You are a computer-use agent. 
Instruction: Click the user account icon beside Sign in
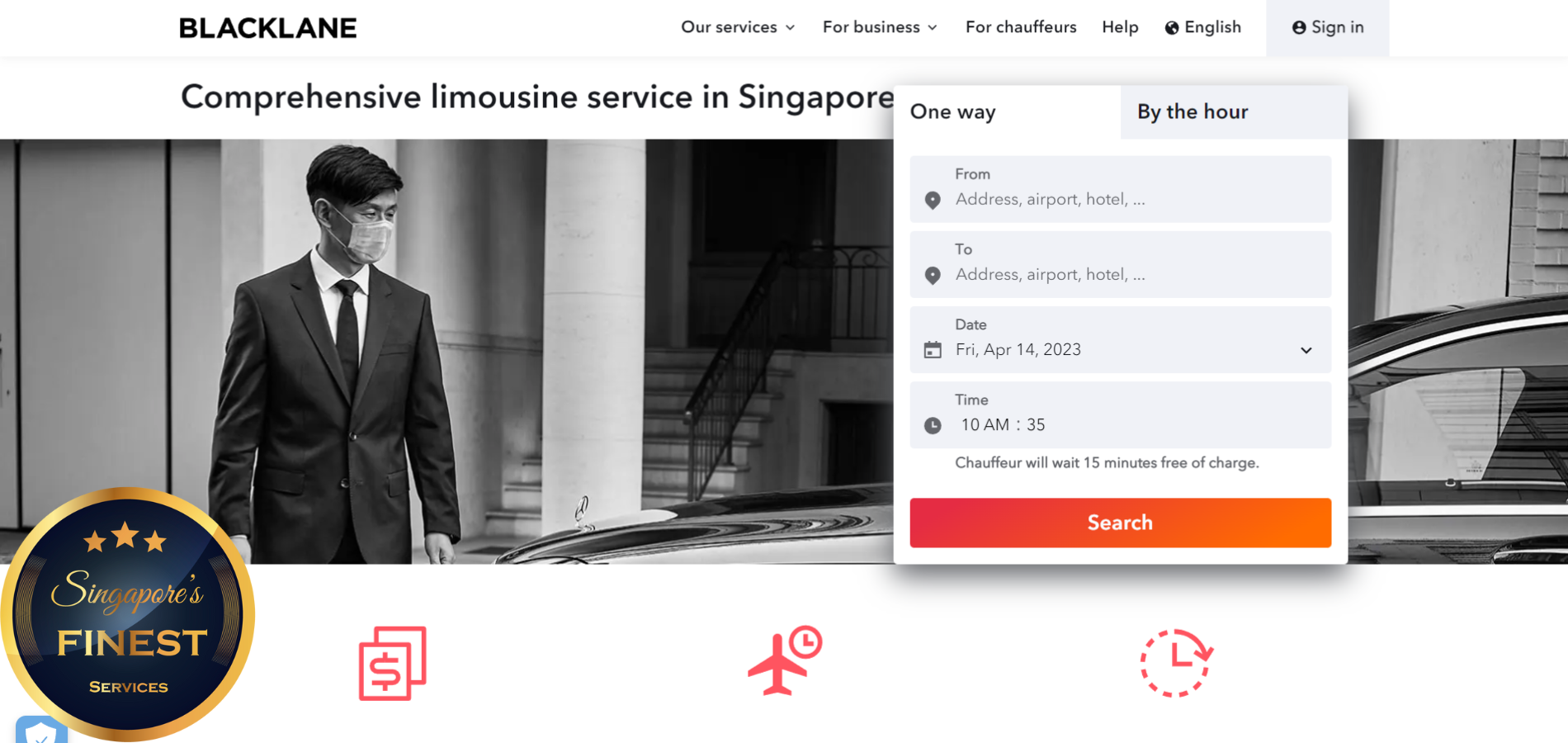click(x=1299, y=28)
